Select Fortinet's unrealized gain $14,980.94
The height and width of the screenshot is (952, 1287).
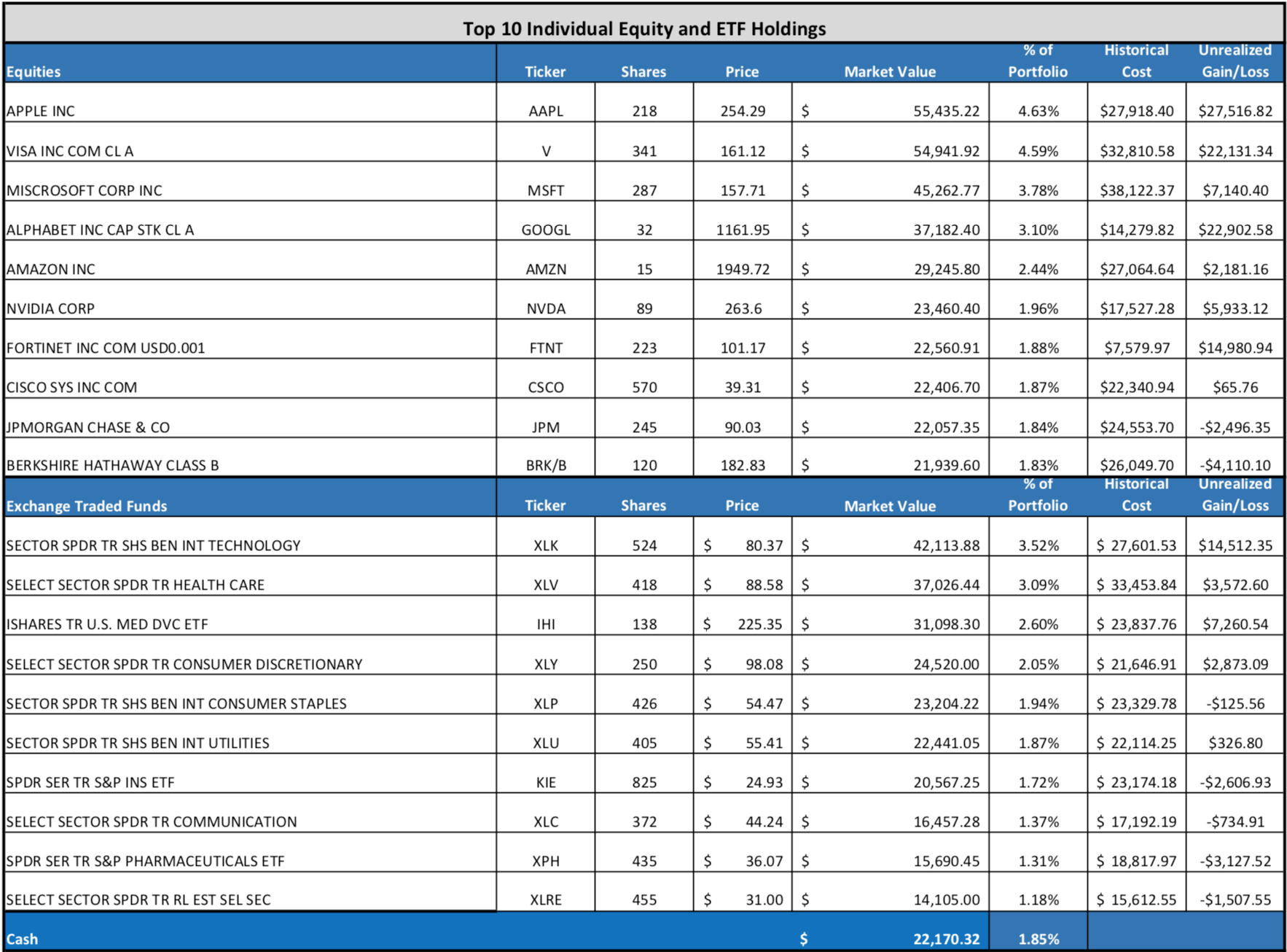[x=1235, y=348]
